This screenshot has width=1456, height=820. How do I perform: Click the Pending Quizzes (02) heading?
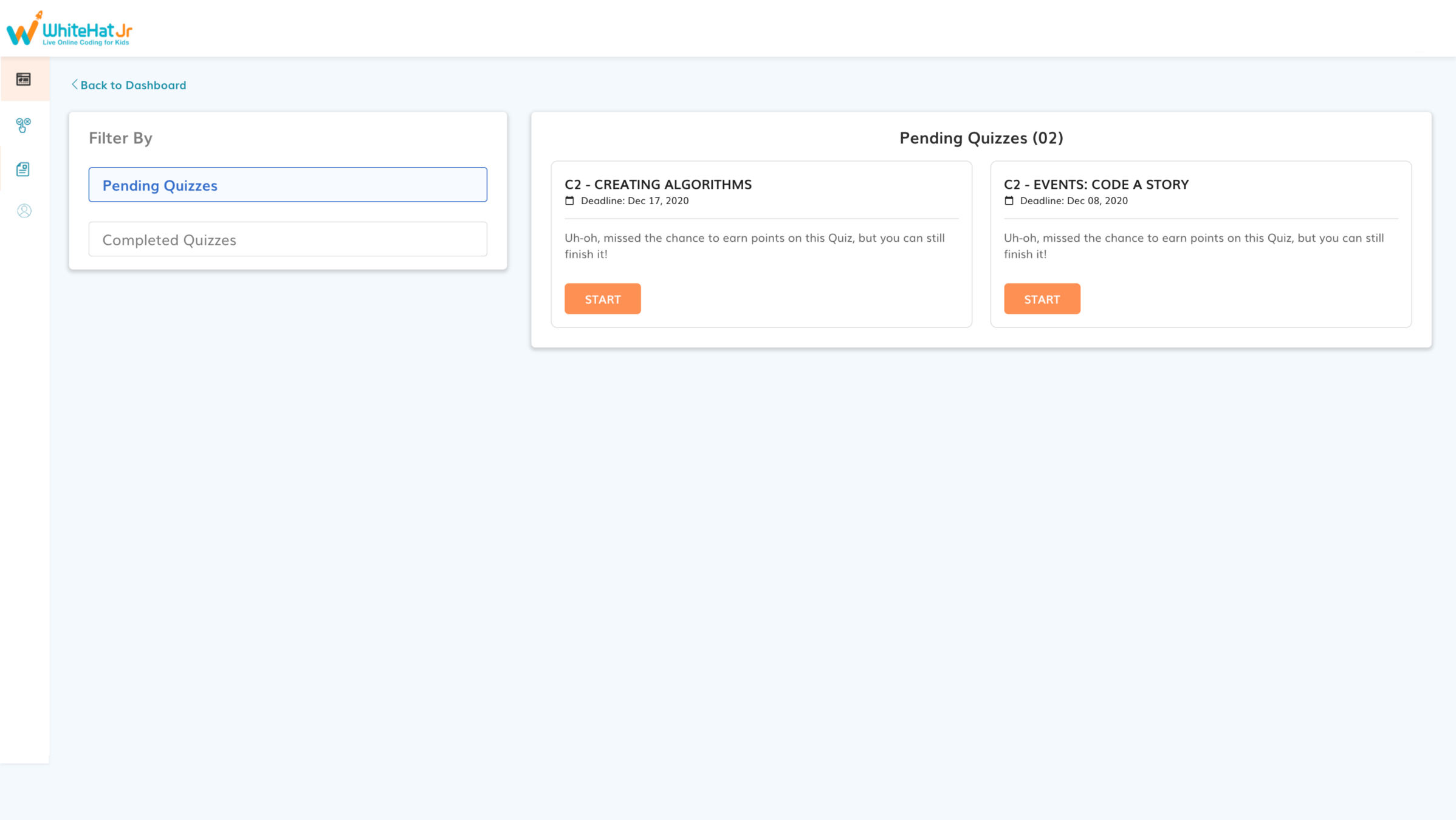click(981, 138)
